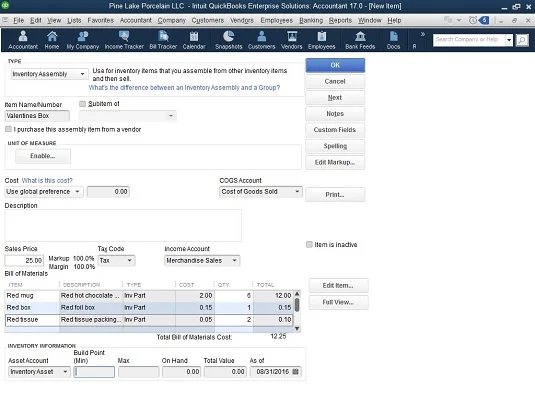Screen dimensions: 535x401
Task: Open the Snapshots icon
Action: [229, 40]
